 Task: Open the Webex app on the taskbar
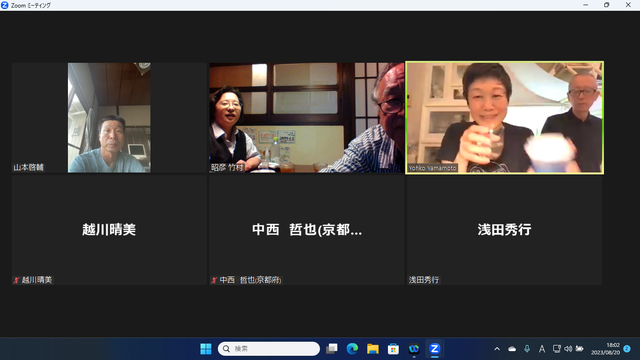(414, 349)
